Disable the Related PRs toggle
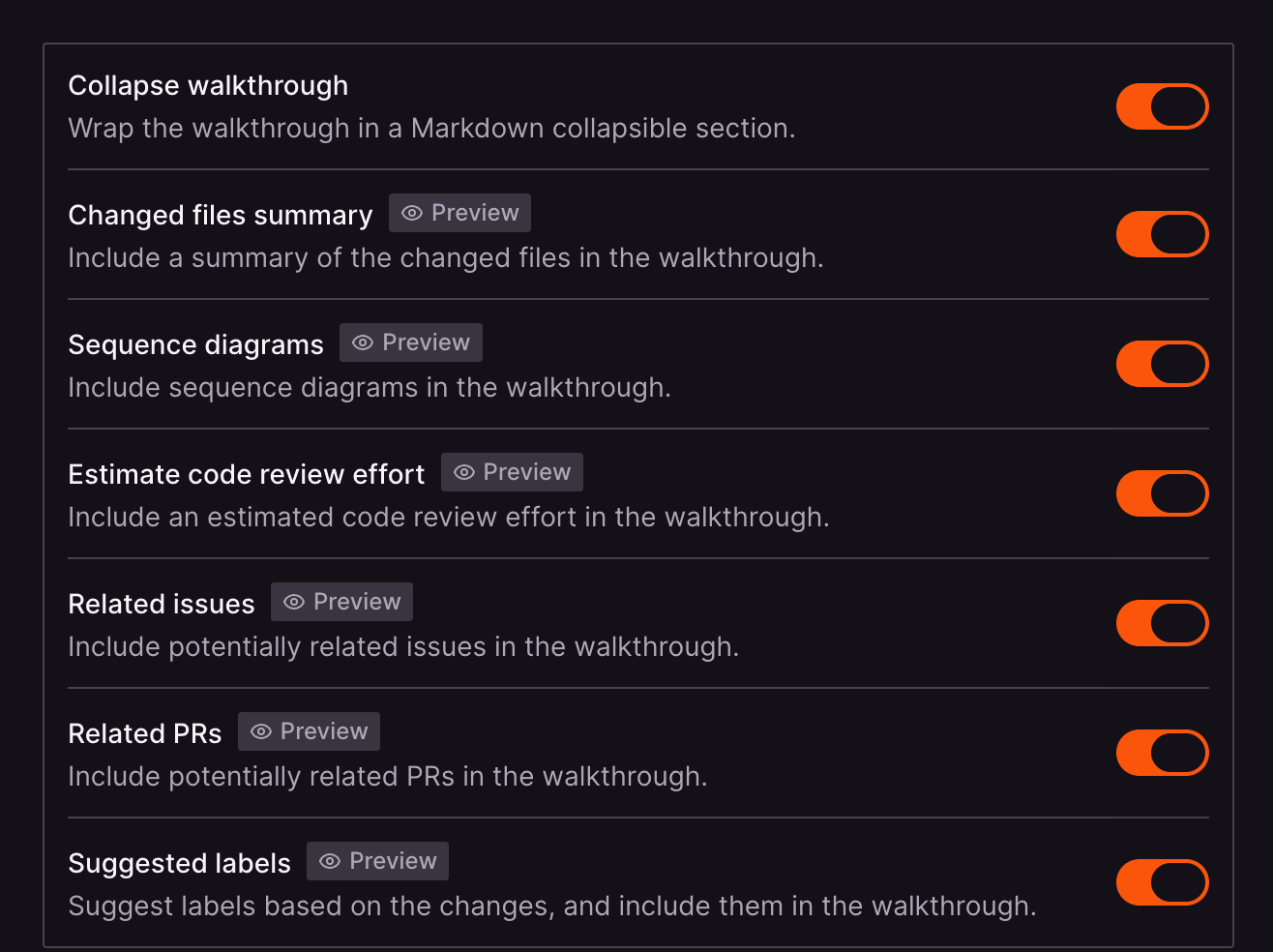The width and height of the screenshot is (1273, 952). (1162, 753)
